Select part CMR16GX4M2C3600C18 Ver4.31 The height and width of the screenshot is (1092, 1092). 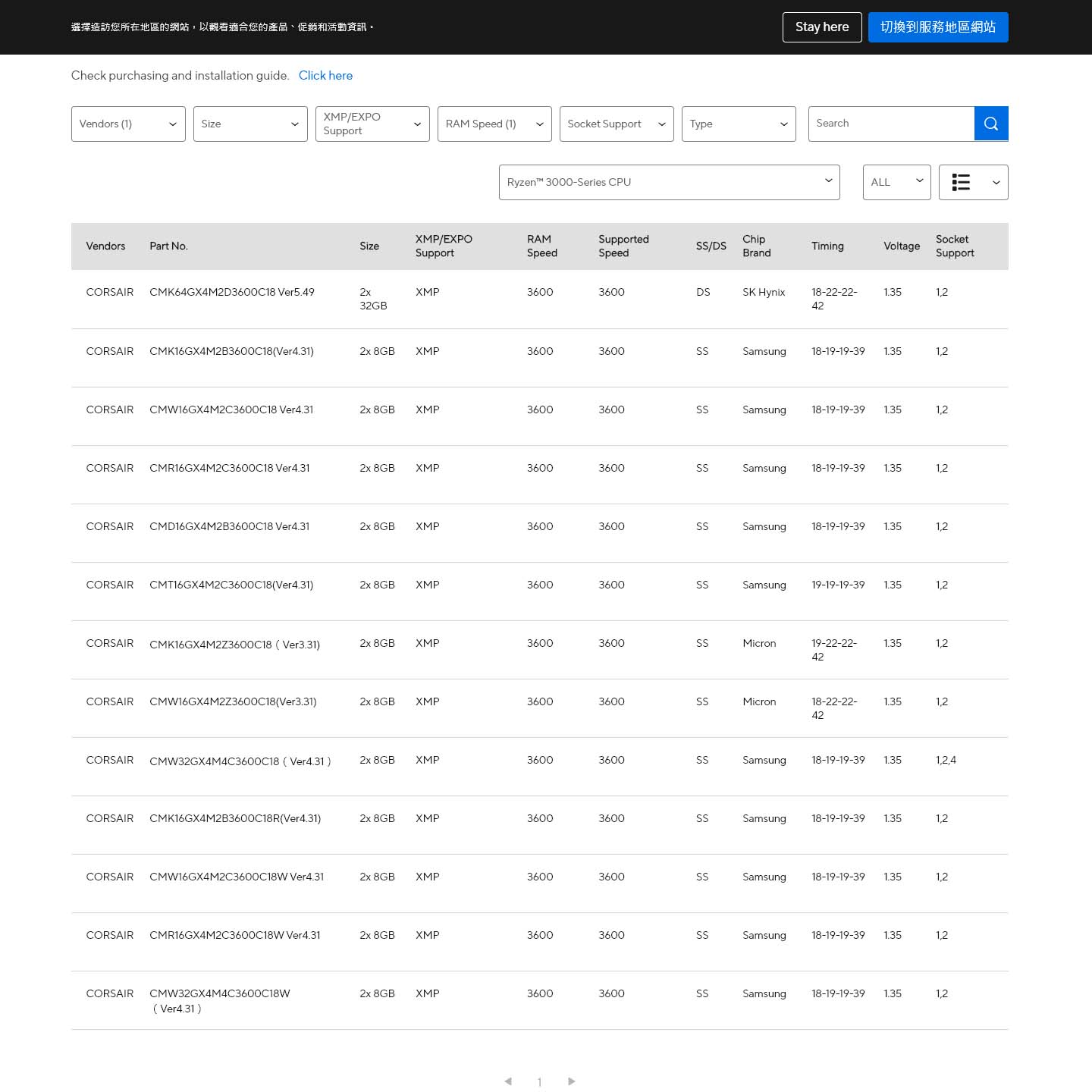point(230,468)
